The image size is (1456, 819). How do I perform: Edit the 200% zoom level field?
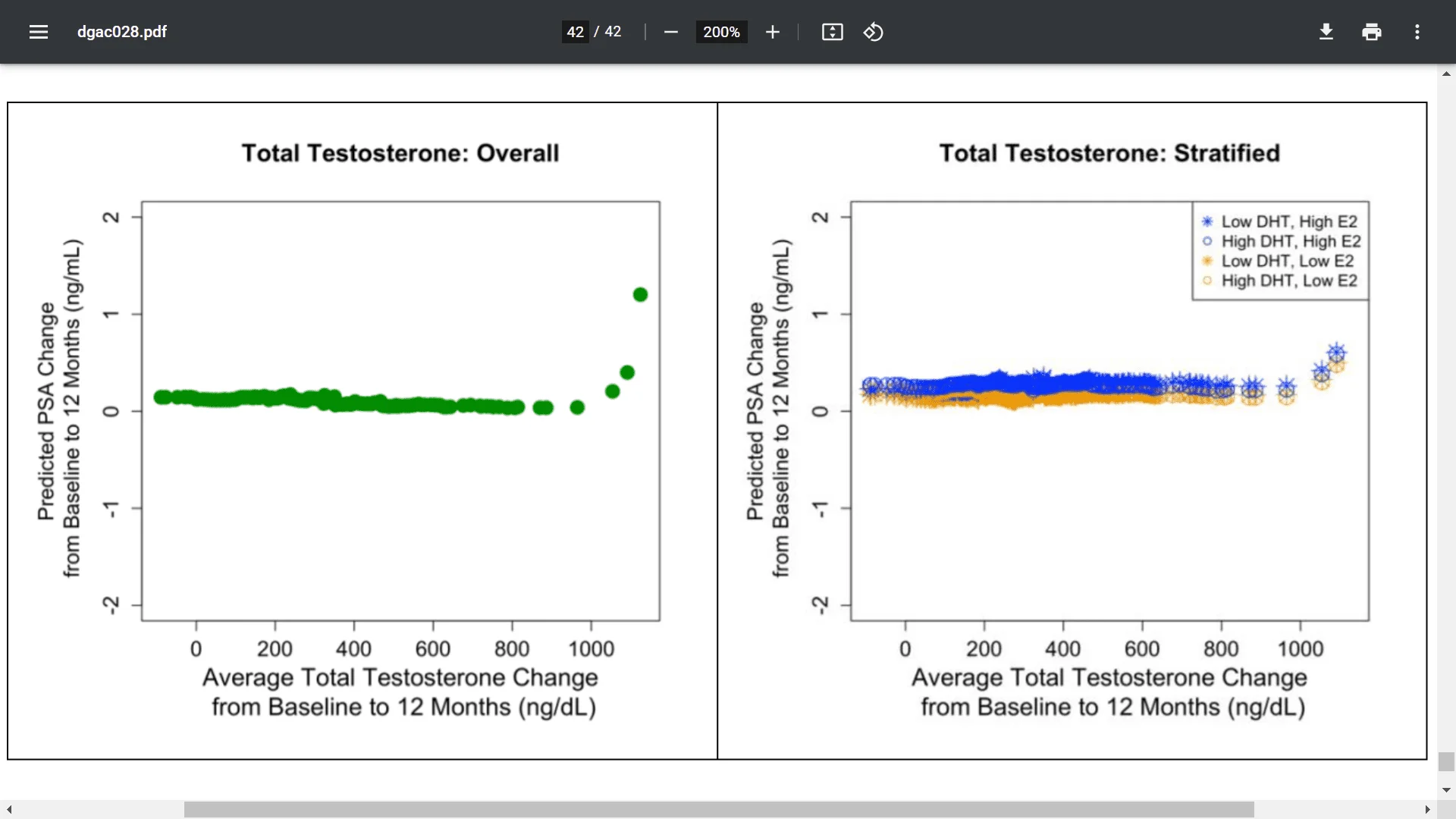[x=721, y=32]
